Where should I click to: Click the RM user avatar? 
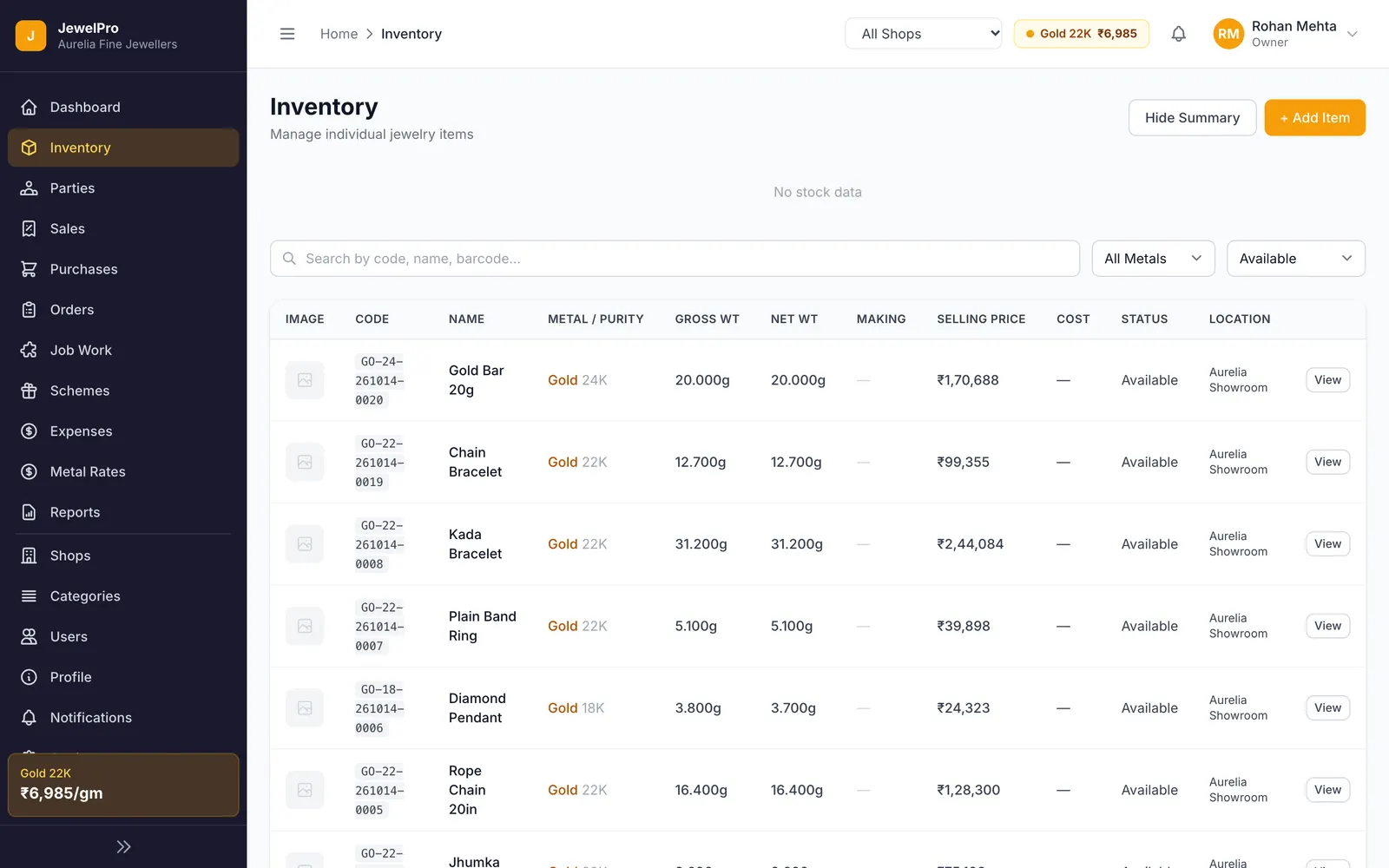pyautogui.click(x=1228, y=34)
